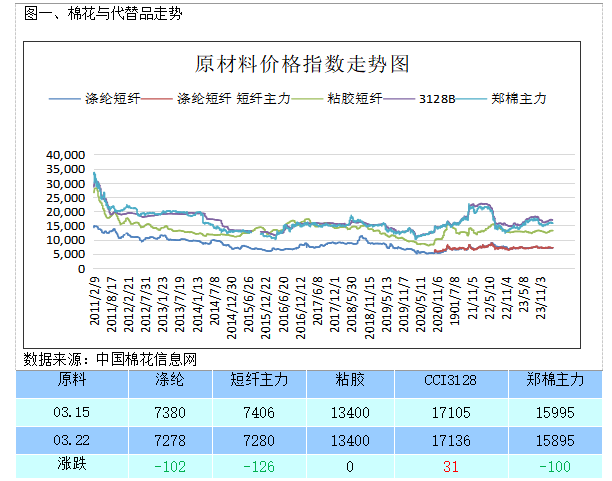The image size is (612, 481).
Task: Click the 22/11/4 x-axis date
Action: tap(507, 298)
